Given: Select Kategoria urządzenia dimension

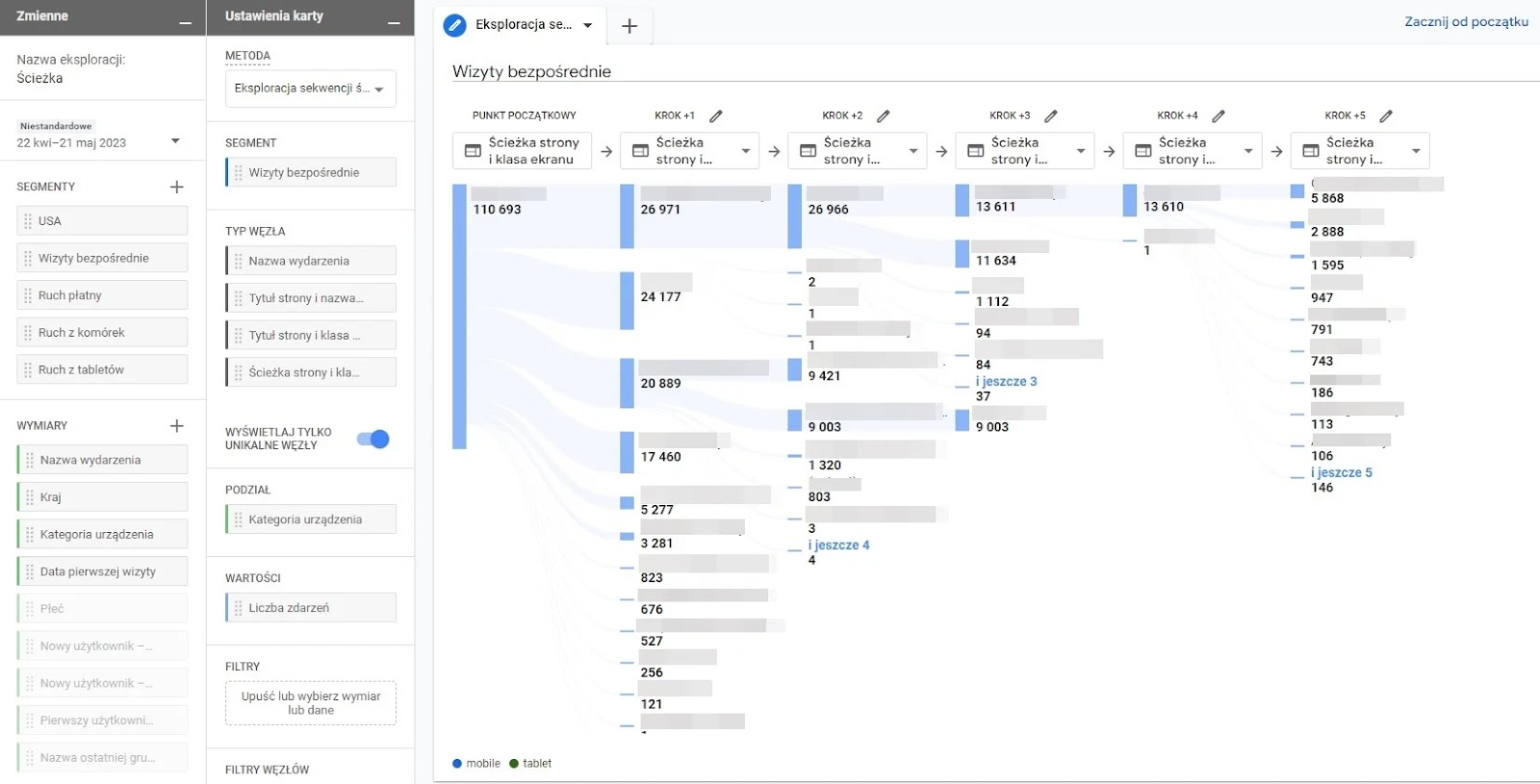Looking at the screenshot, I should coord(102,534).
